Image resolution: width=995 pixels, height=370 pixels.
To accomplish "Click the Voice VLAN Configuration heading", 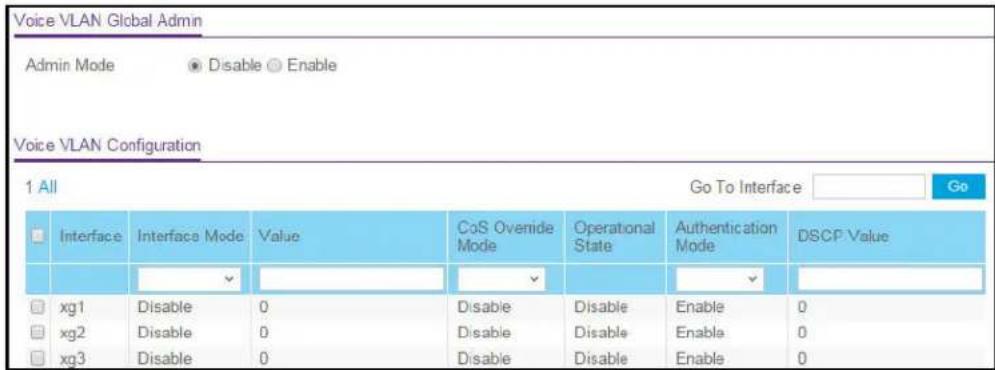I will [x=107, y=145].
